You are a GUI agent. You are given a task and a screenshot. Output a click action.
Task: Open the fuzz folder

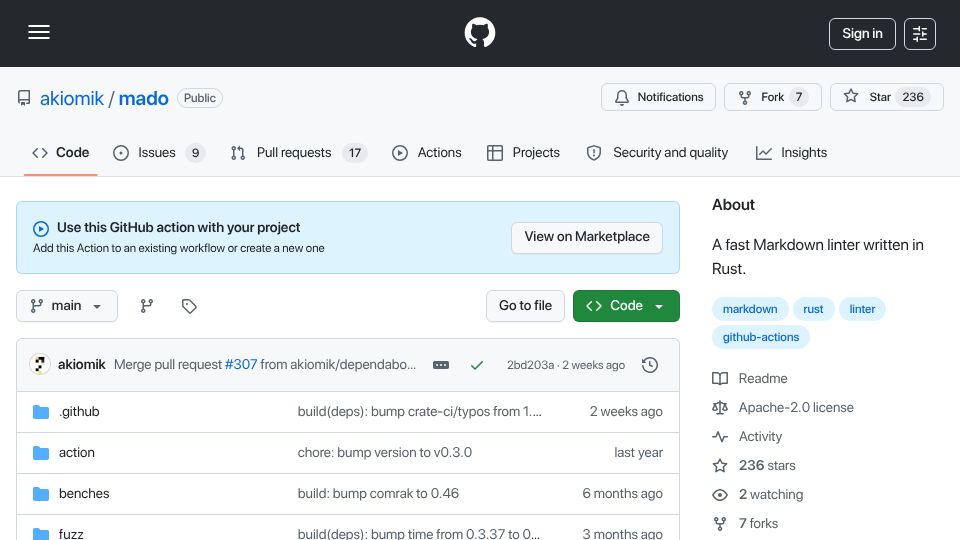click(71, 533)
